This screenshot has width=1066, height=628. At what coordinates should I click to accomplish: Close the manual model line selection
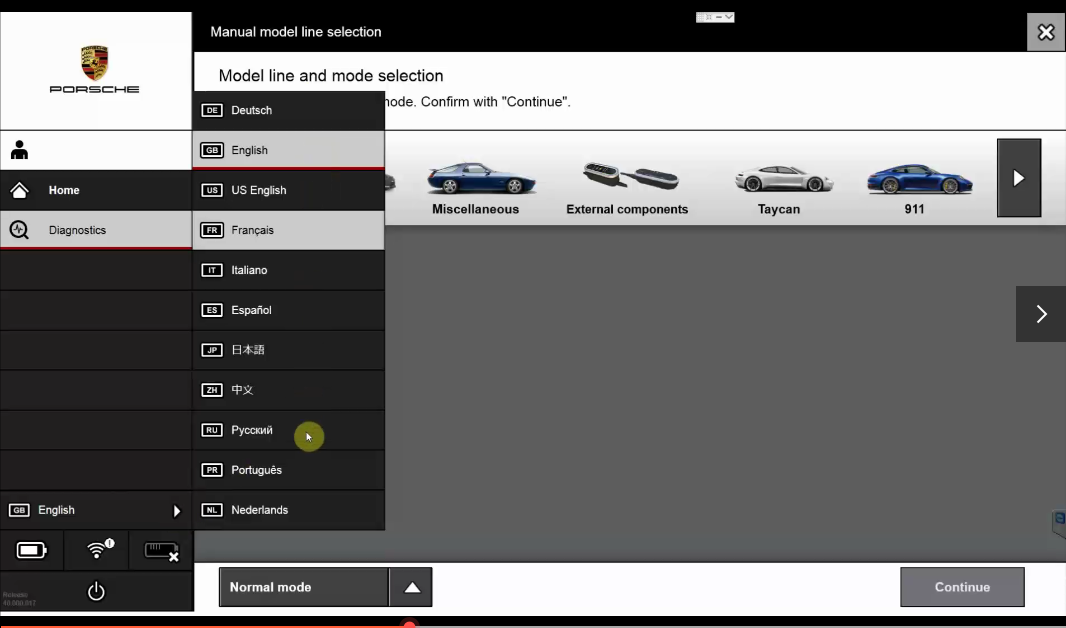[1045, 32]
